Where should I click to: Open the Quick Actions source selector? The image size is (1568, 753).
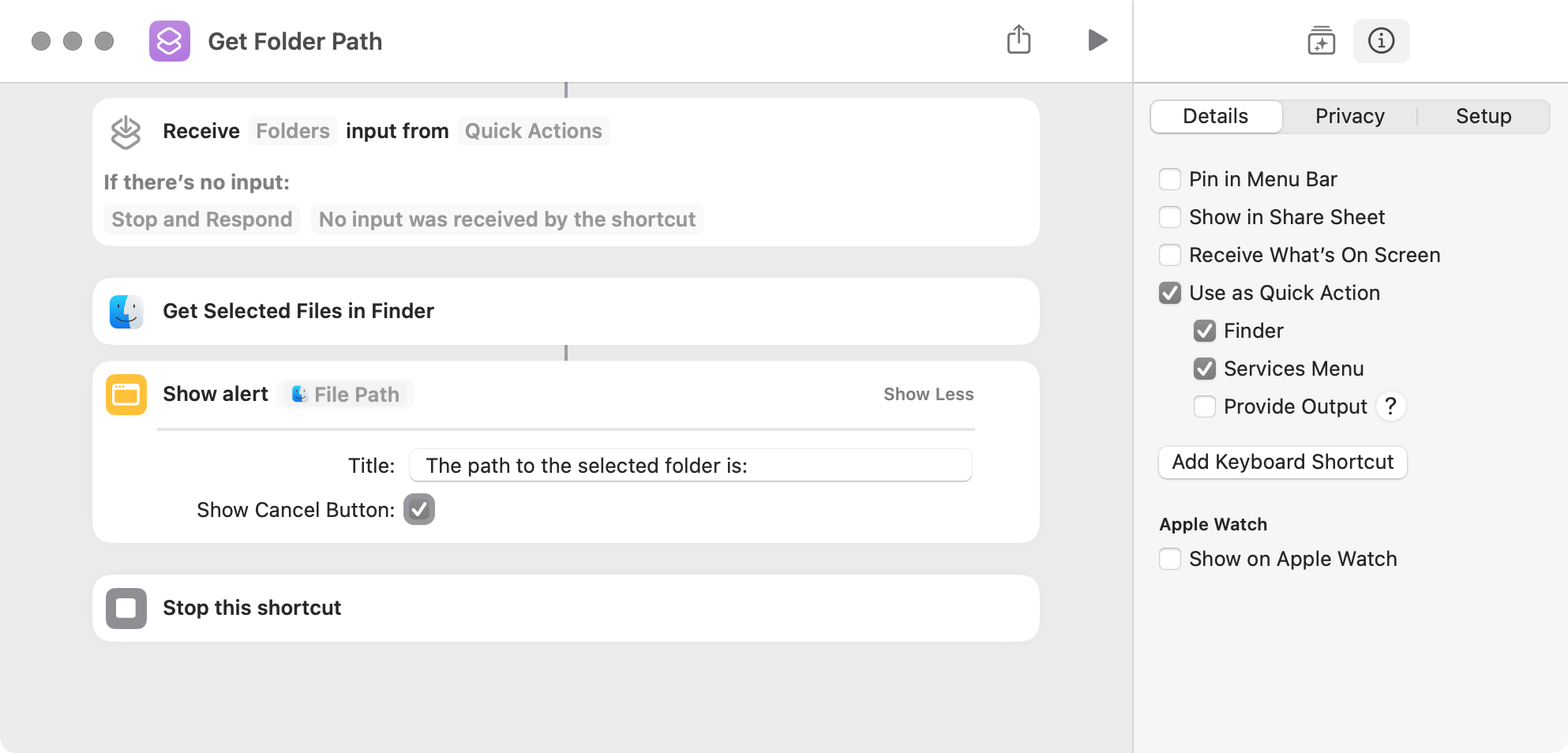tap(533, 131)
